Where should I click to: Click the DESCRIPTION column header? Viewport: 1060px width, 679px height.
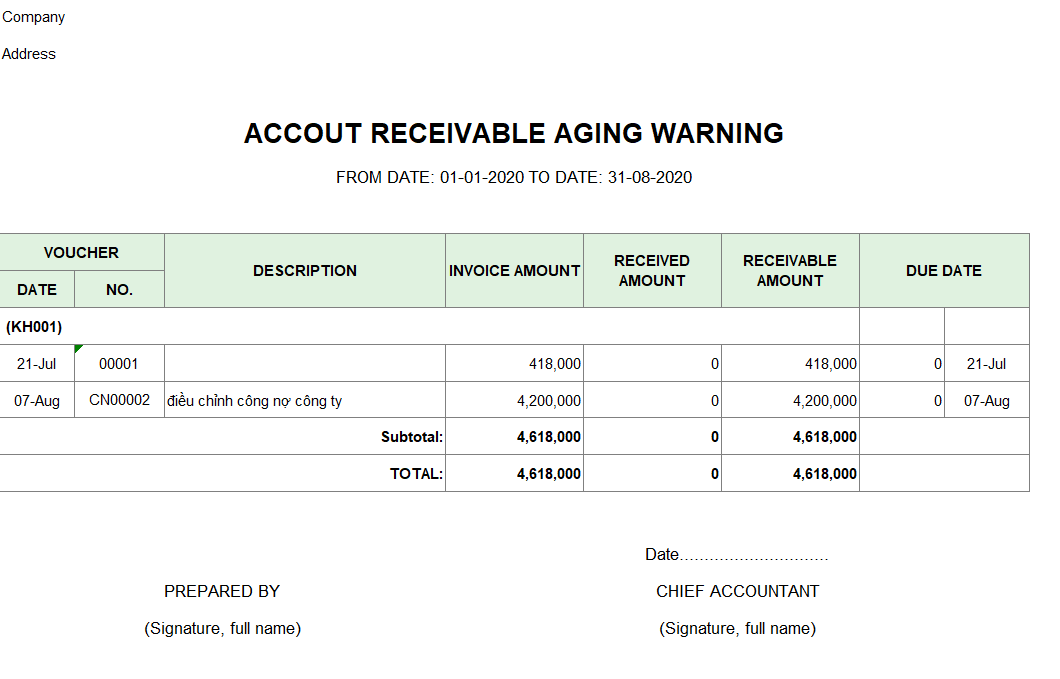(x=304, y=270)
